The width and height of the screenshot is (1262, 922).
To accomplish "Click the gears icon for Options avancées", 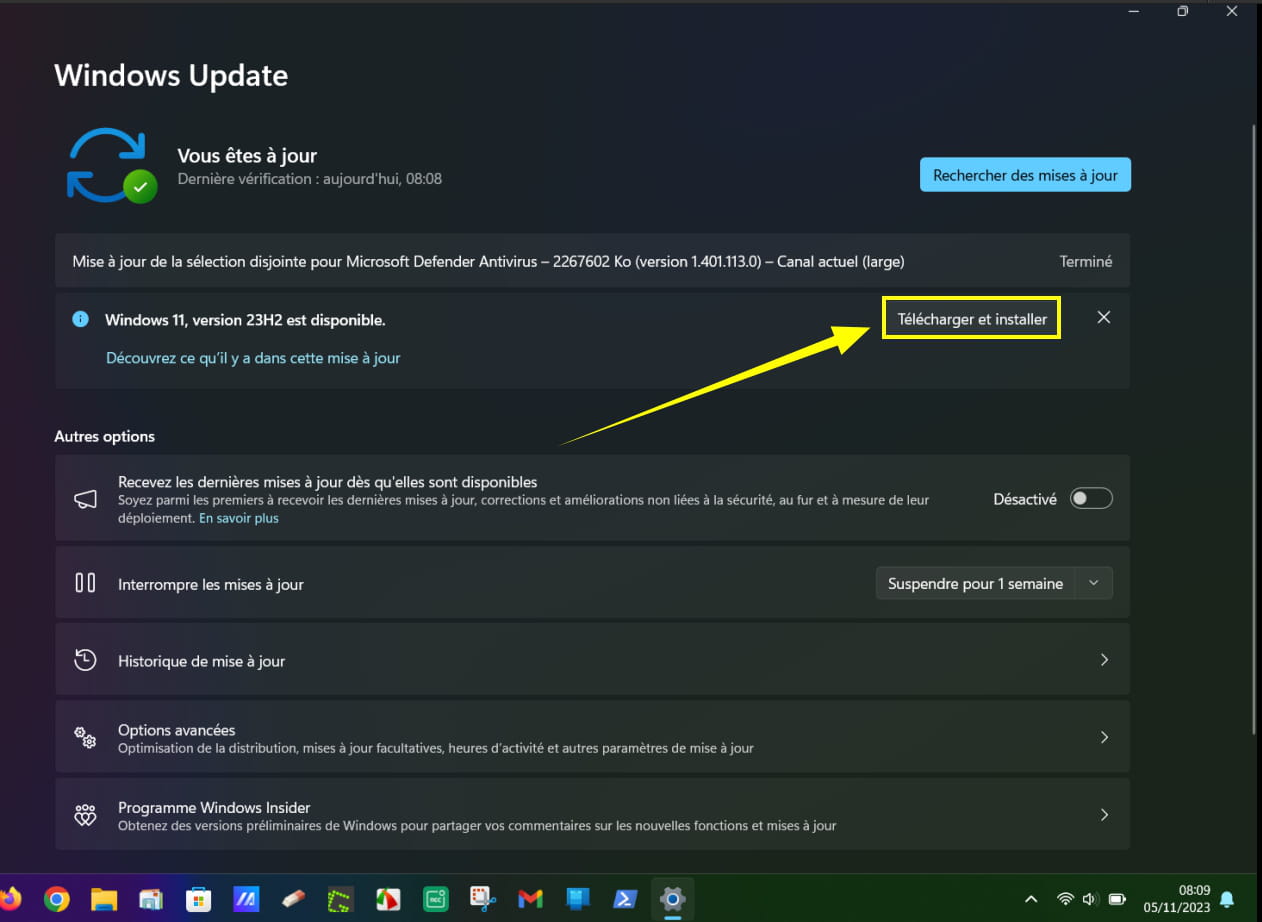I will click(86, 738).
